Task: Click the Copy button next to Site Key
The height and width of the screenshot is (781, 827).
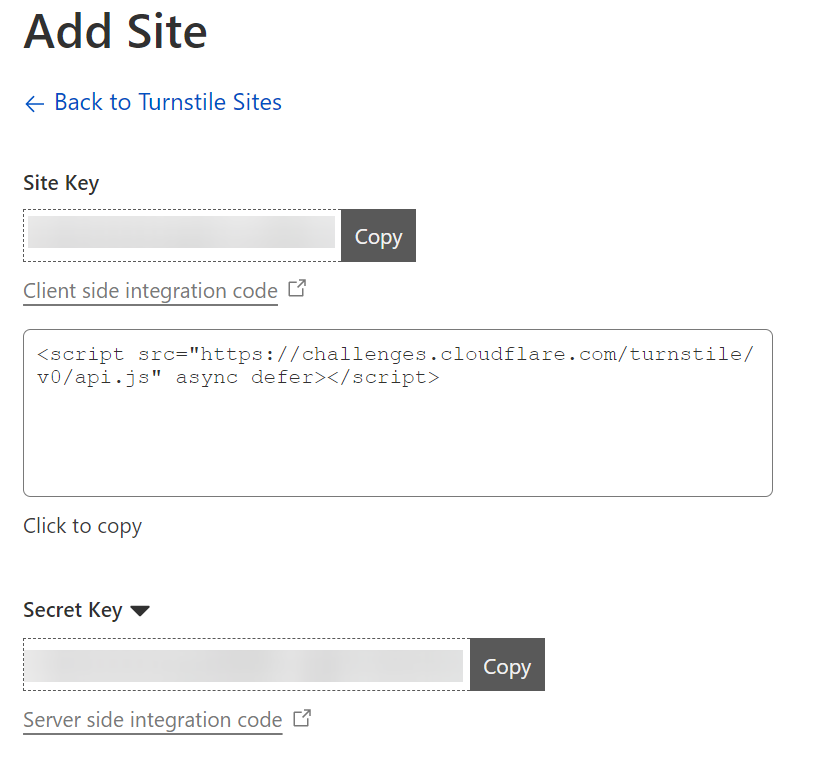Action: (x=377, y=236)
